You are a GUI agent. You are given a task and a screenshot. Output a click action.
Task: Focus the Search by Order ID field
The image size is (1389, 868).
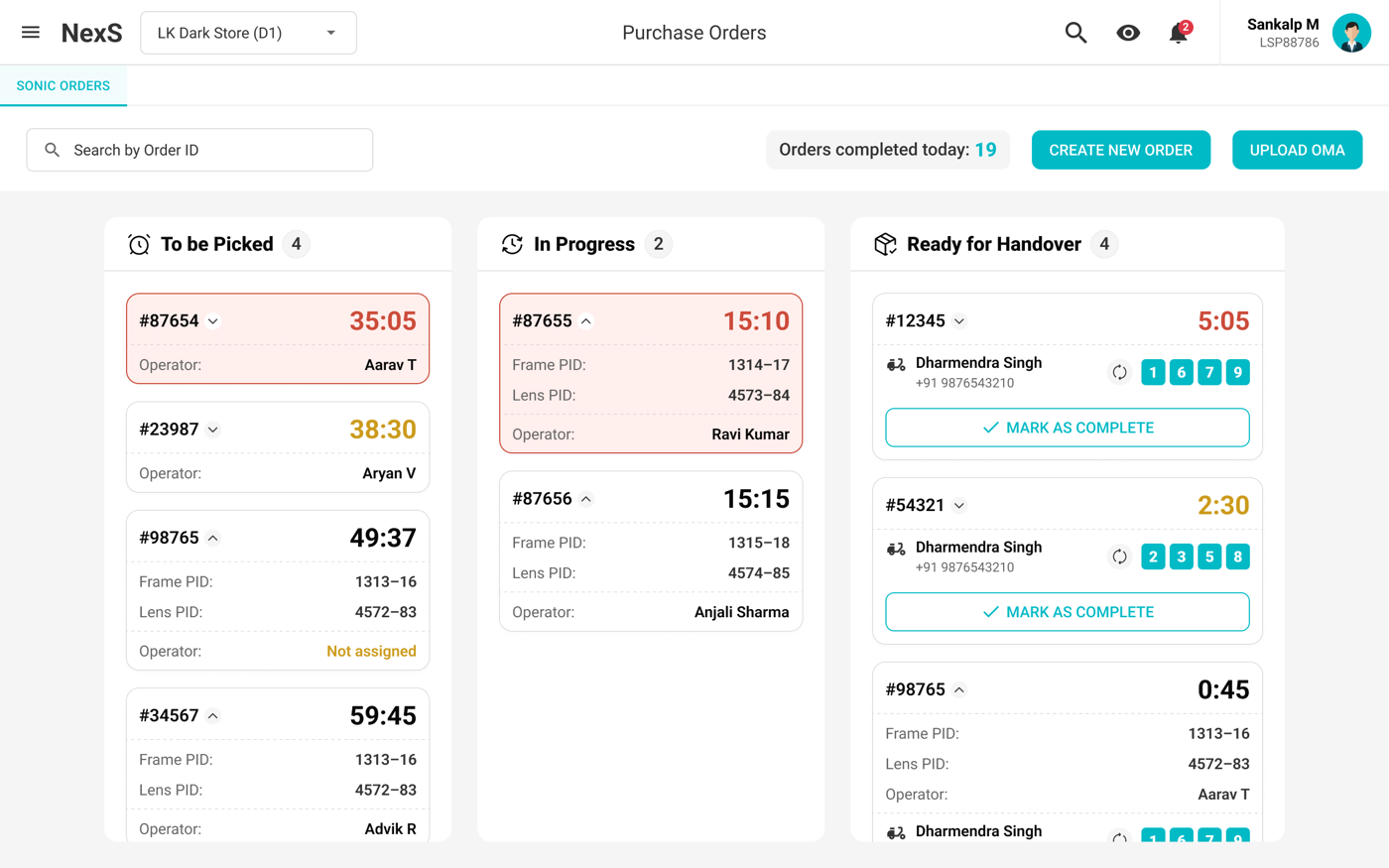[199, 150]
